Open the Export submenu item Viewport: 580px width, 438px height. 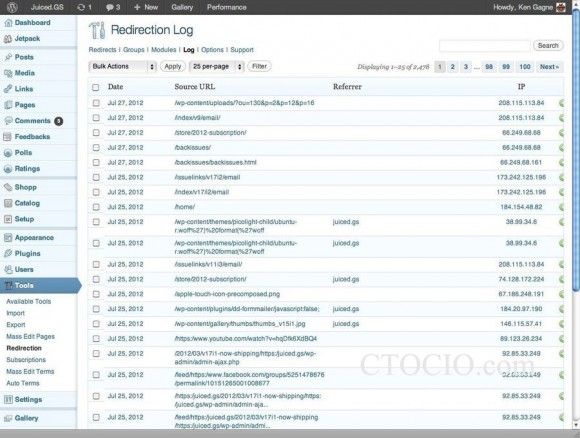tap(16, 325)
